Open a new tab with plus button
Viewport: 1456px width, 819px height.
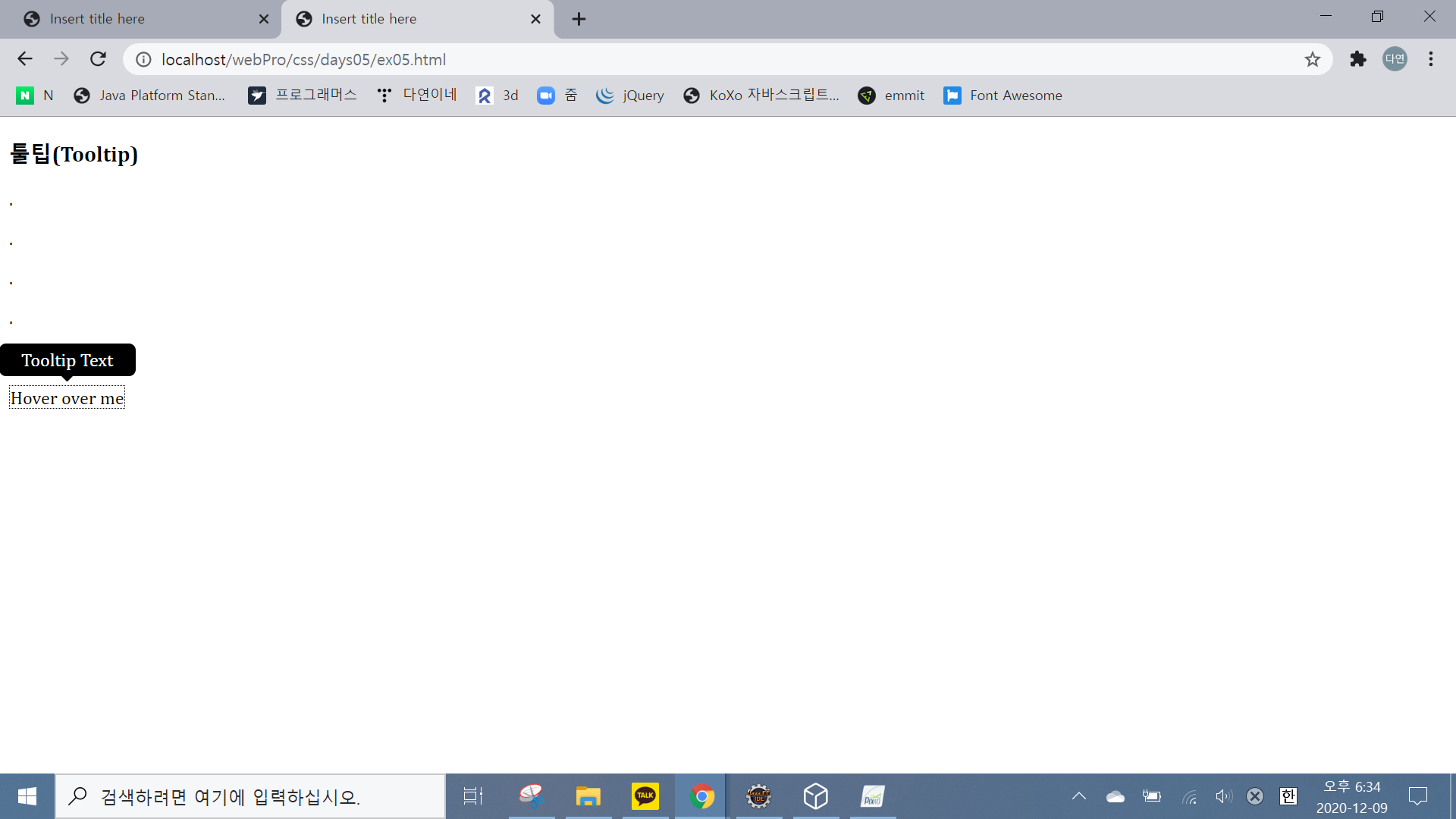[579, 19]
